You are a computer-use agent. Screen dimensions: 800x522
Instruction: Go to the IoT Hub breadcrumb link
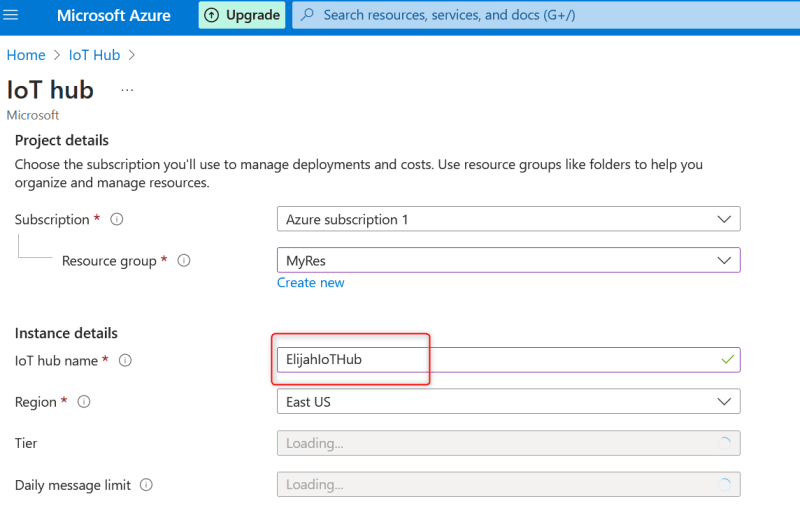[94, 55]
